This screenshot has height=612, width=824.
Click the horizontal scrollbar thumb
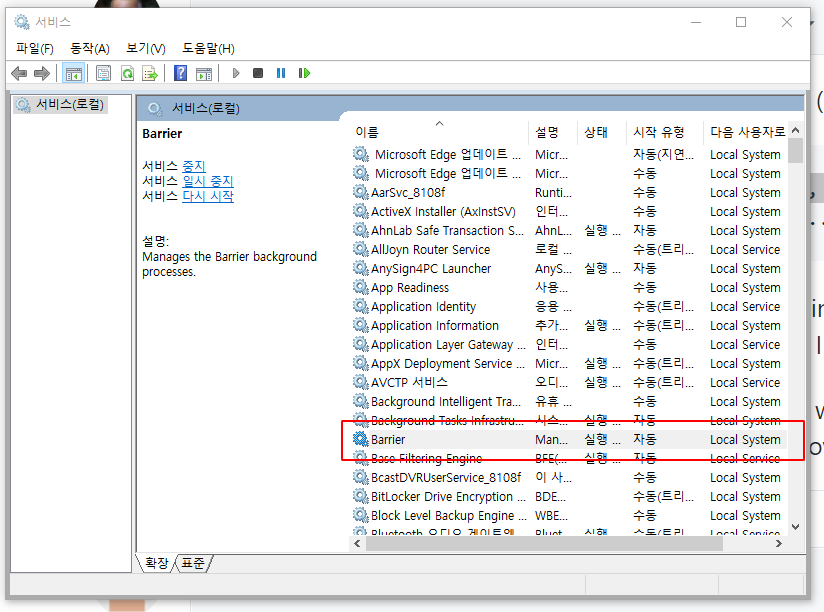click(x=544, y=544)
